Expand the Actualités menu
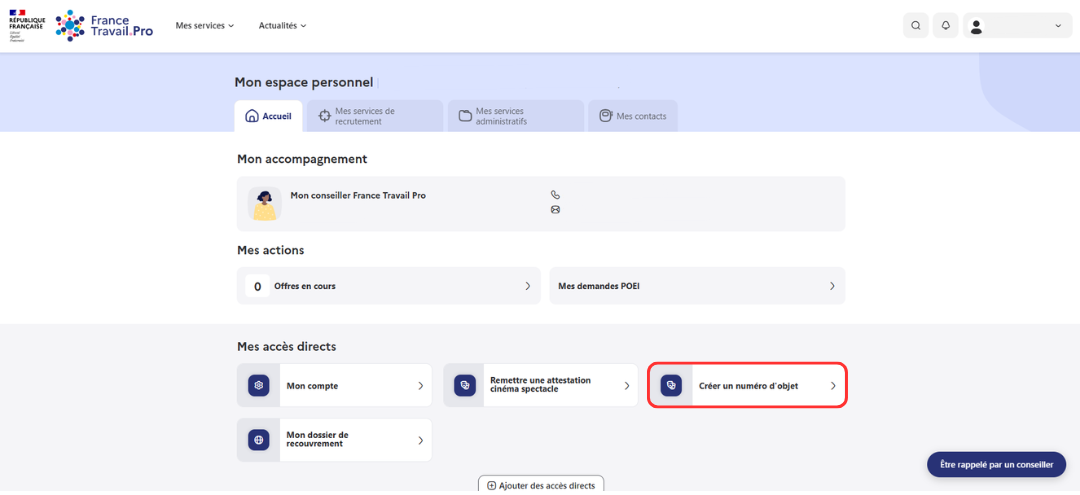The image size is (1080, 495). coord(282,25)
